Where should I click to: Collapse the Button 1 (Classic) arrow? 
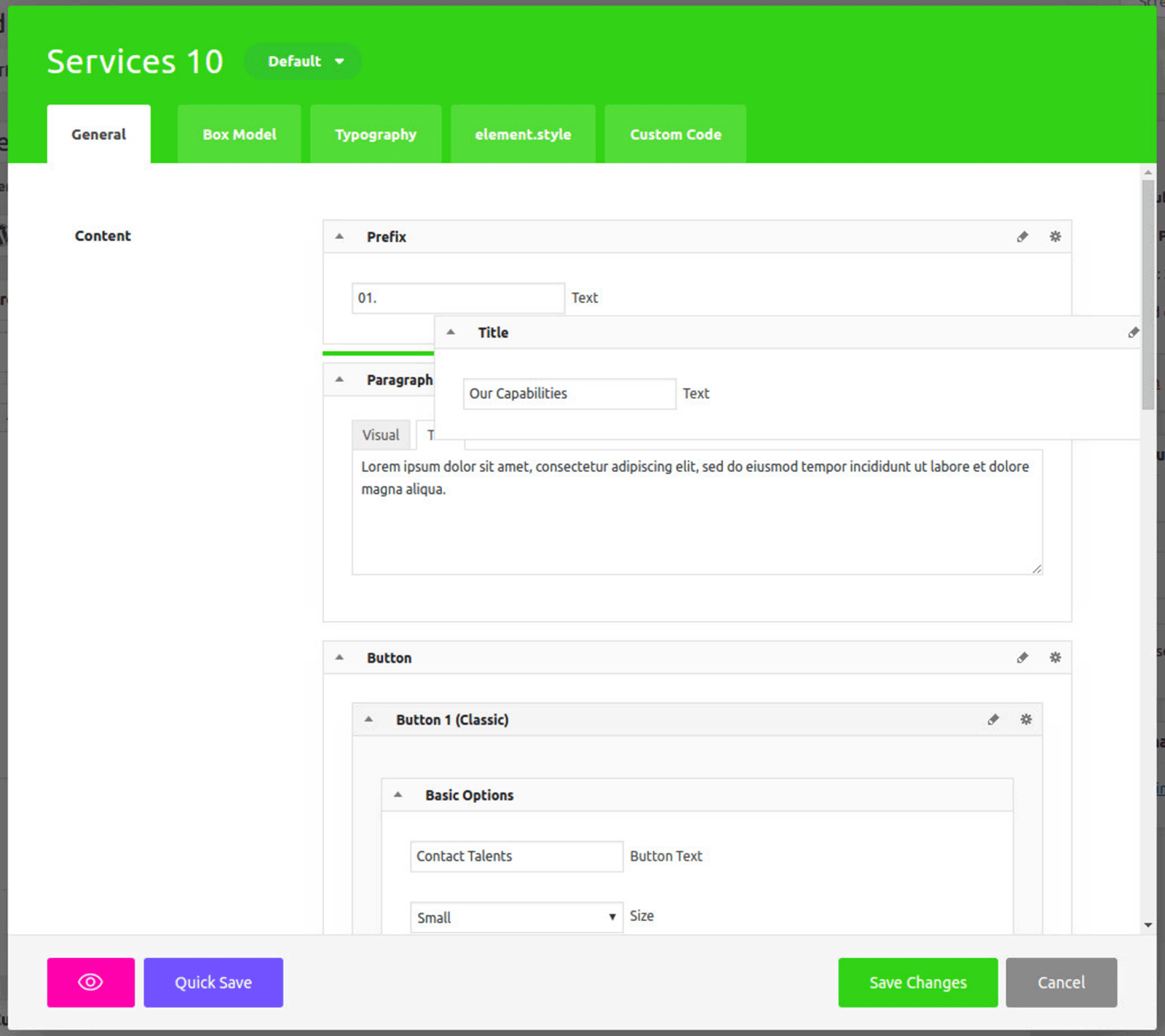368,719
